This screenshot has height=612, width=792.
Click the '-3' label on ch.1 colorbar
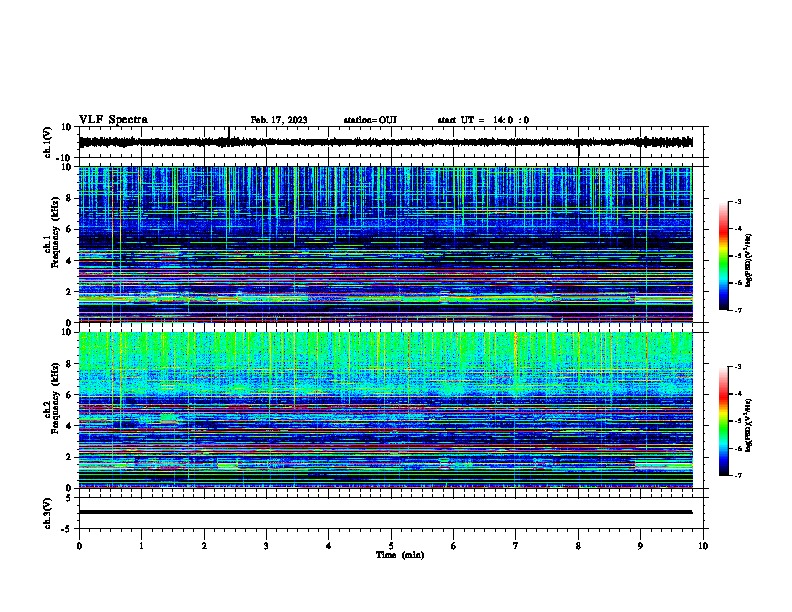pyautogui.click(x=737, y=202)
